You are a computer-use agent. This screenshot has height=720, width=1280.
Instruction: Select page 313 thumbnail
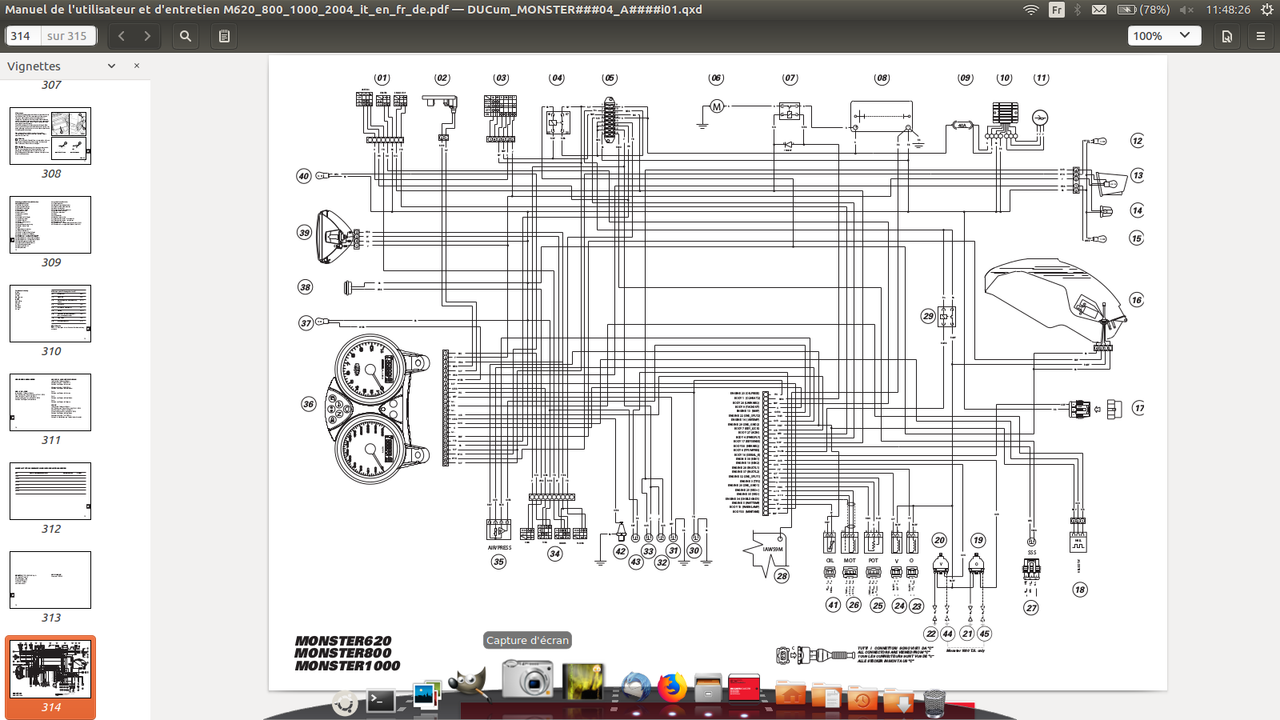(50, 580)
